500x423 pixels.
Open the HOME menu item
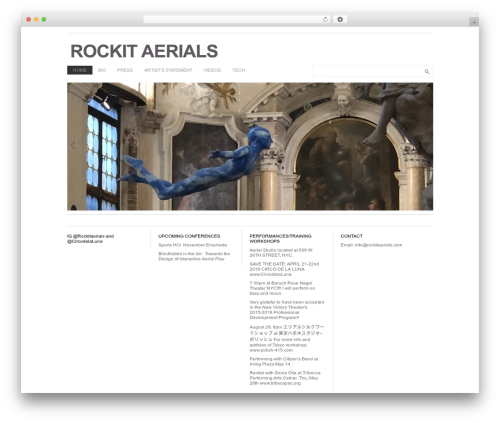click(x=80, y=70)
